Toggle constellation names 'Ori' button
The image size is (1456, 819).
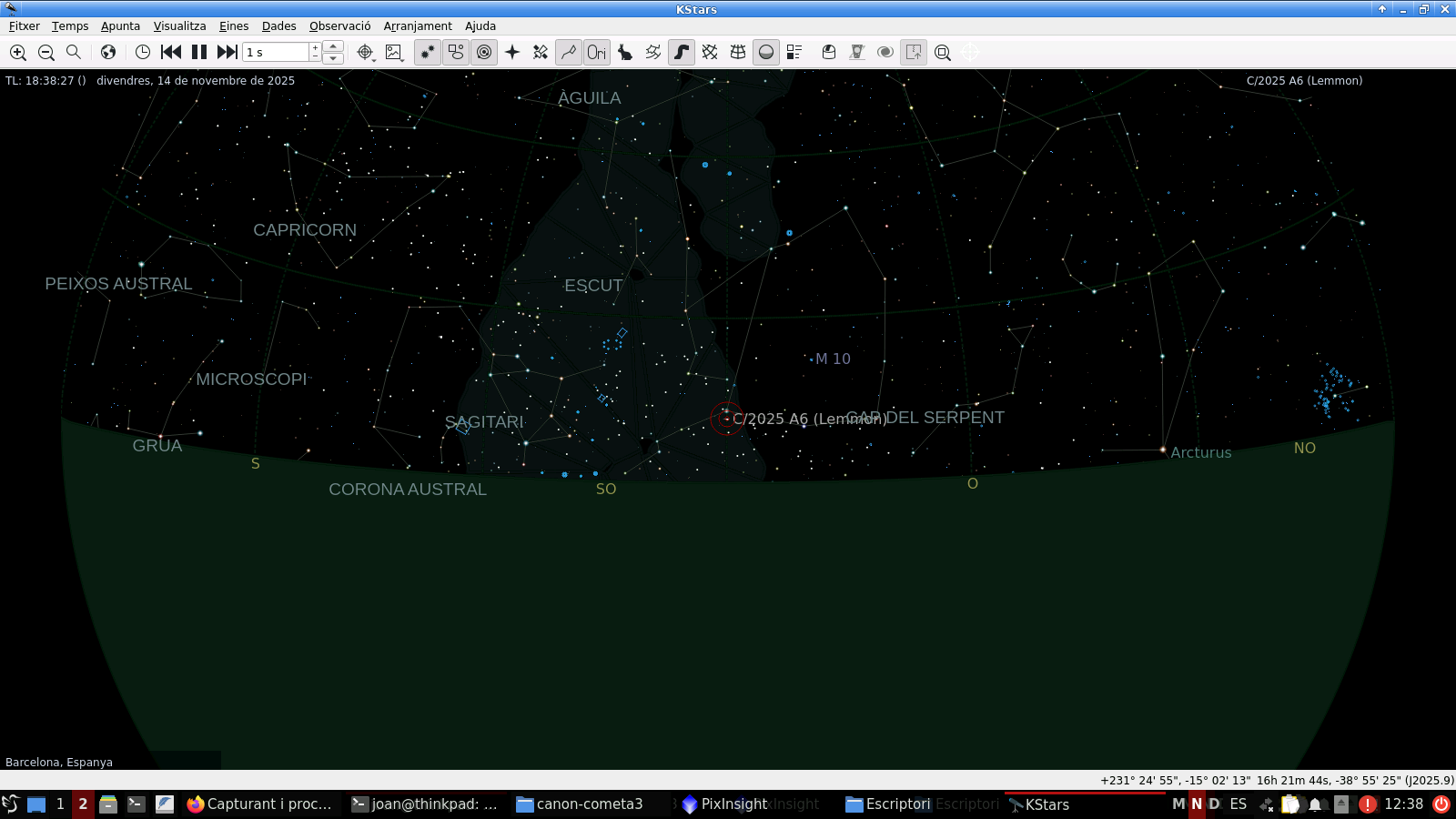(597, 53)
